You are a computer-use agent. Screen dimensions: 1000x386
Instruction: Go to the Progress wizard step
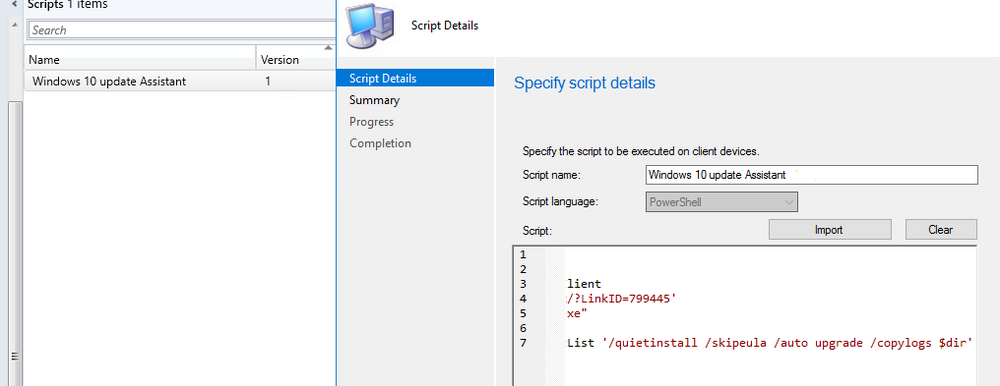coord(371,122)
